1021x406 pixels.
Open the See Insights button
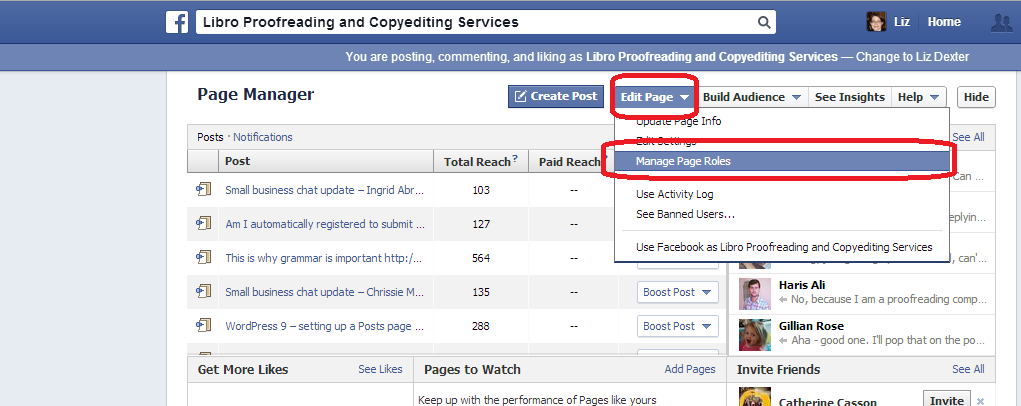click(849, 97)
